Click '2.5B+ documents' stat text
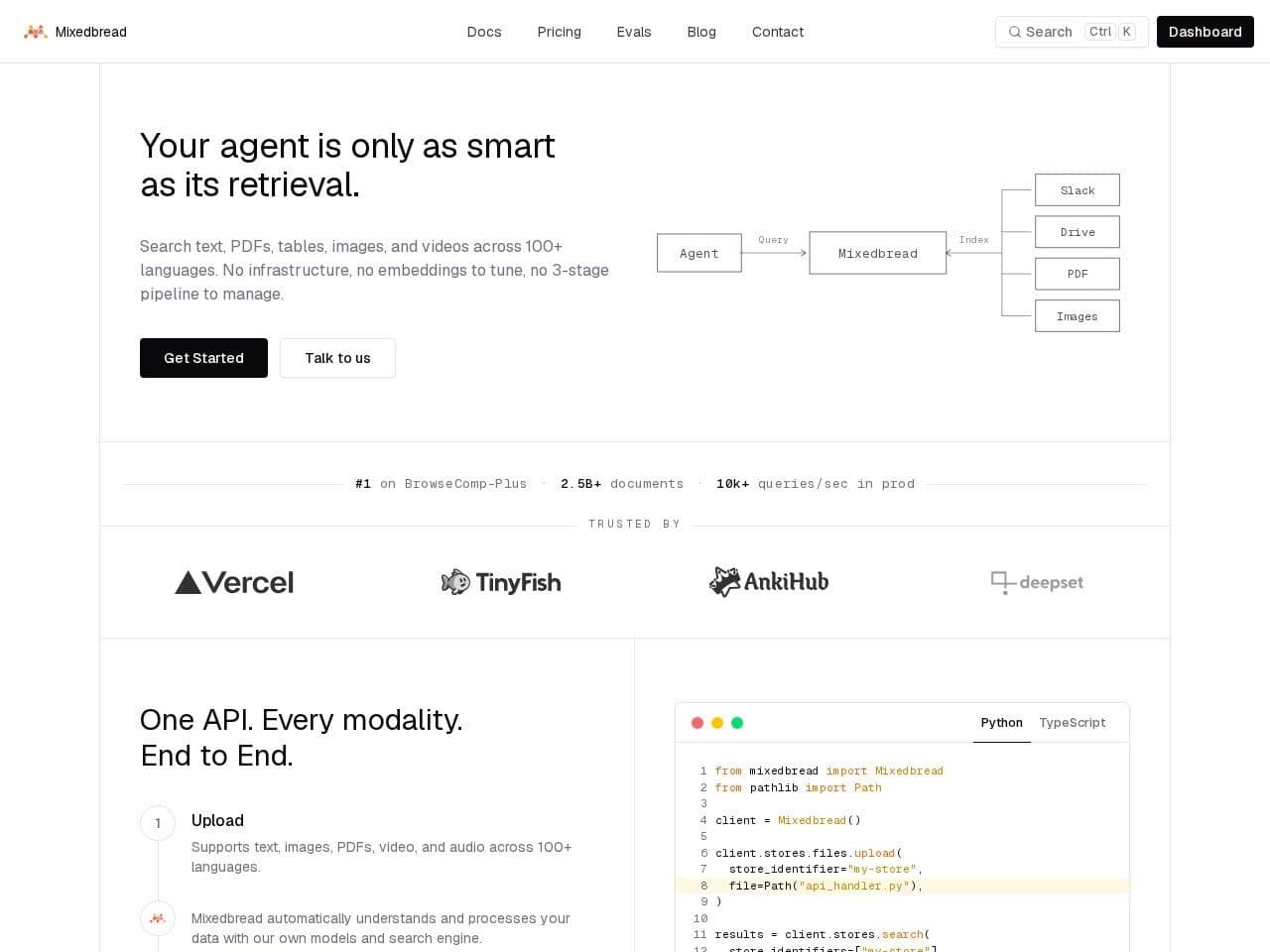1270x952 pixels. (x=622, y=484)
